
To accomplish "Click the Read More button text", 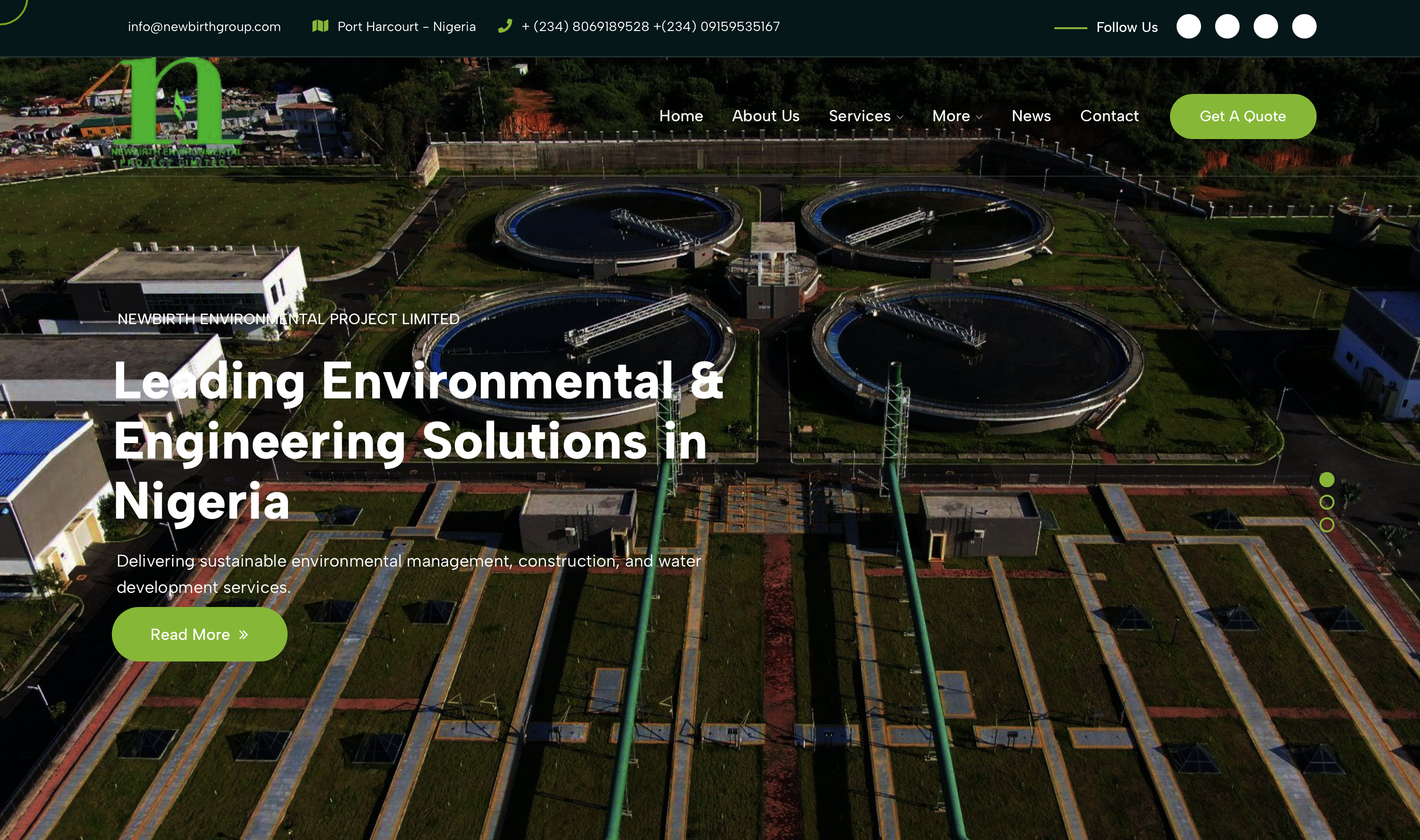I will pos(190,635).
